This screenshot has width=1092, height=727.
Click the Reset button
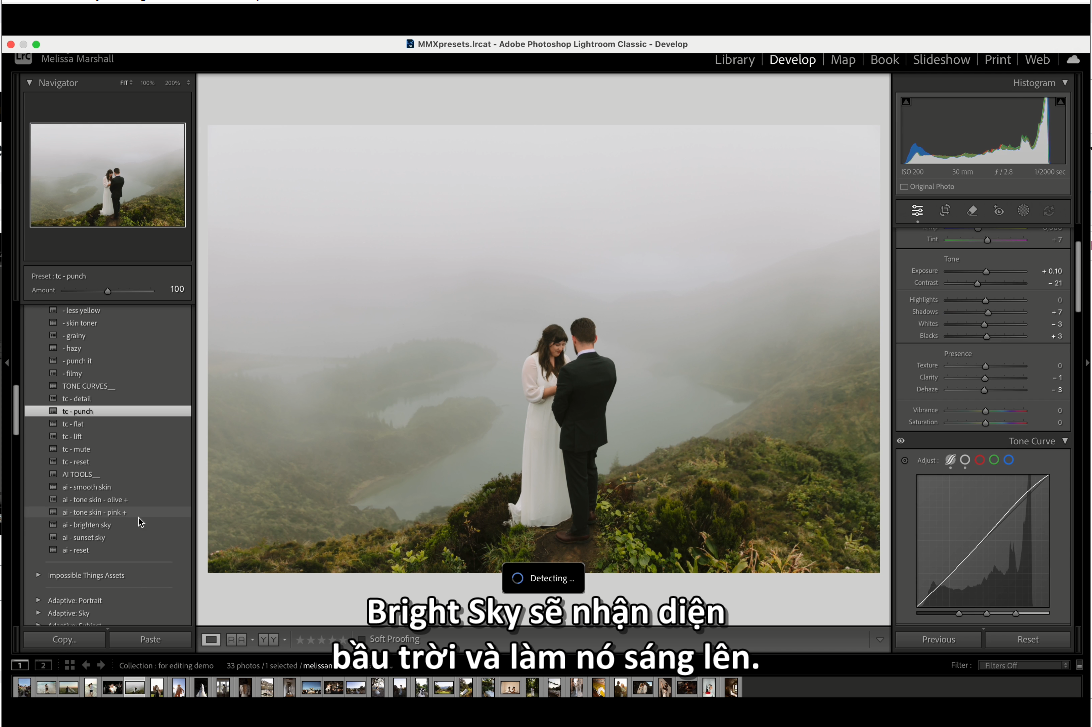pos(1027,639)
